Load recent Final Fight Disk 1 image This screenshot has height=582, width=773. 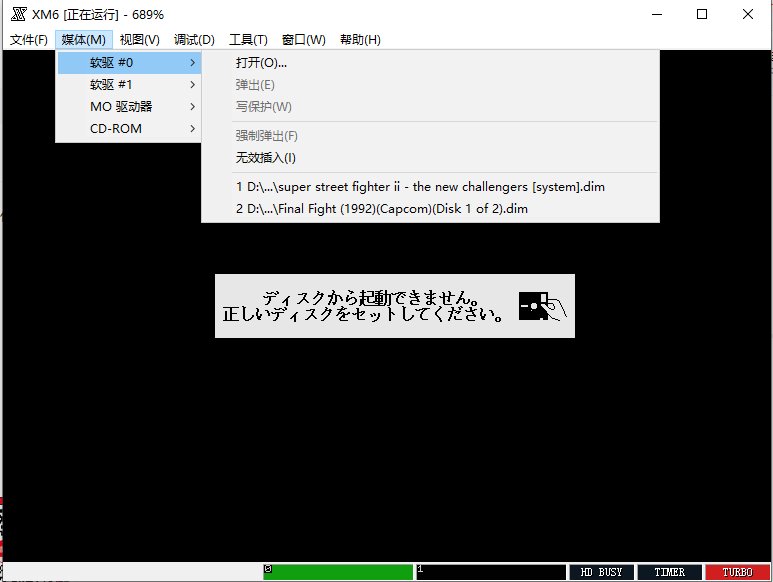tap(381, 209)
